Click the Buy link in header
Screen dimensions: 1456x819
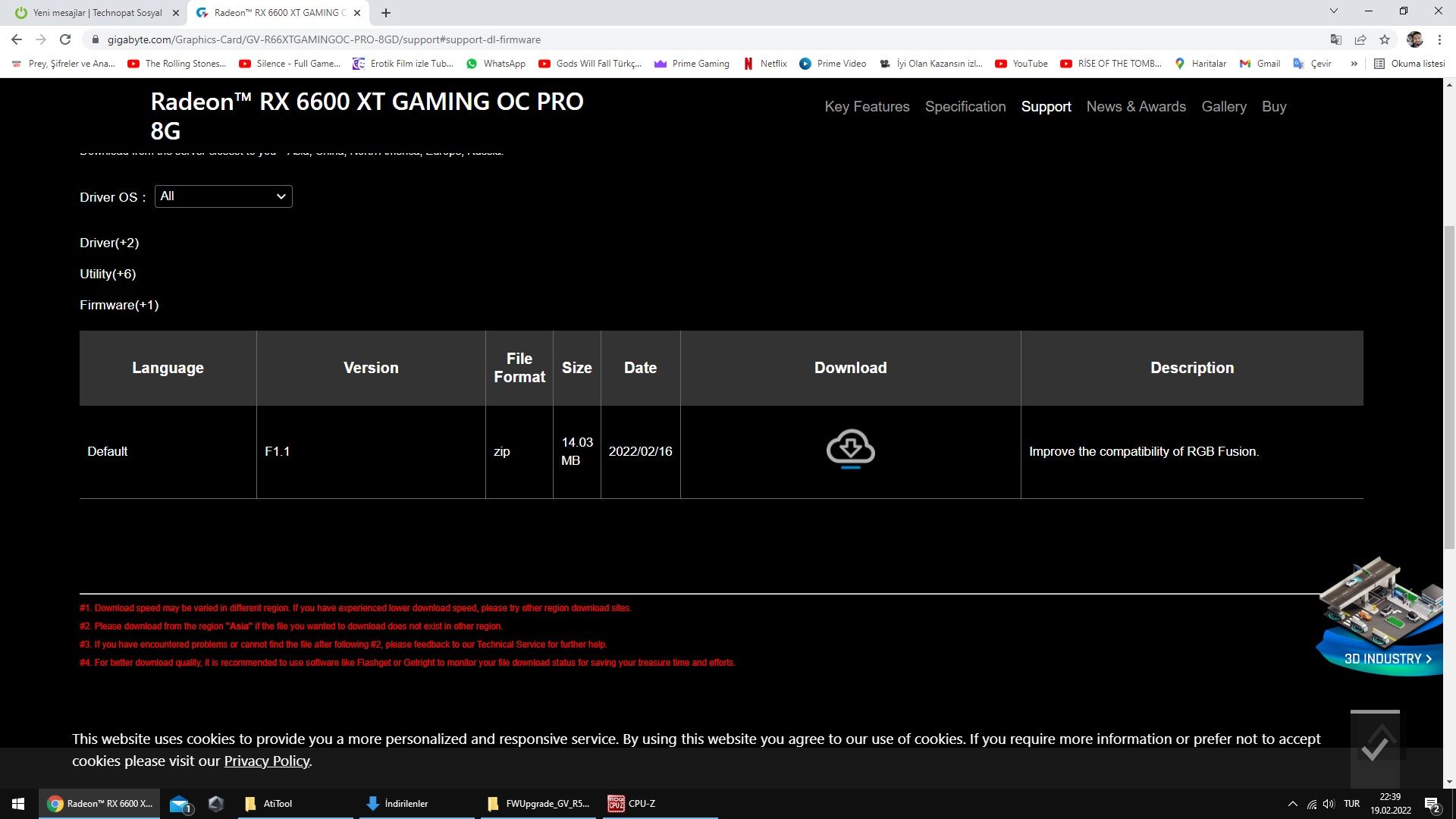pos(1273,107)
